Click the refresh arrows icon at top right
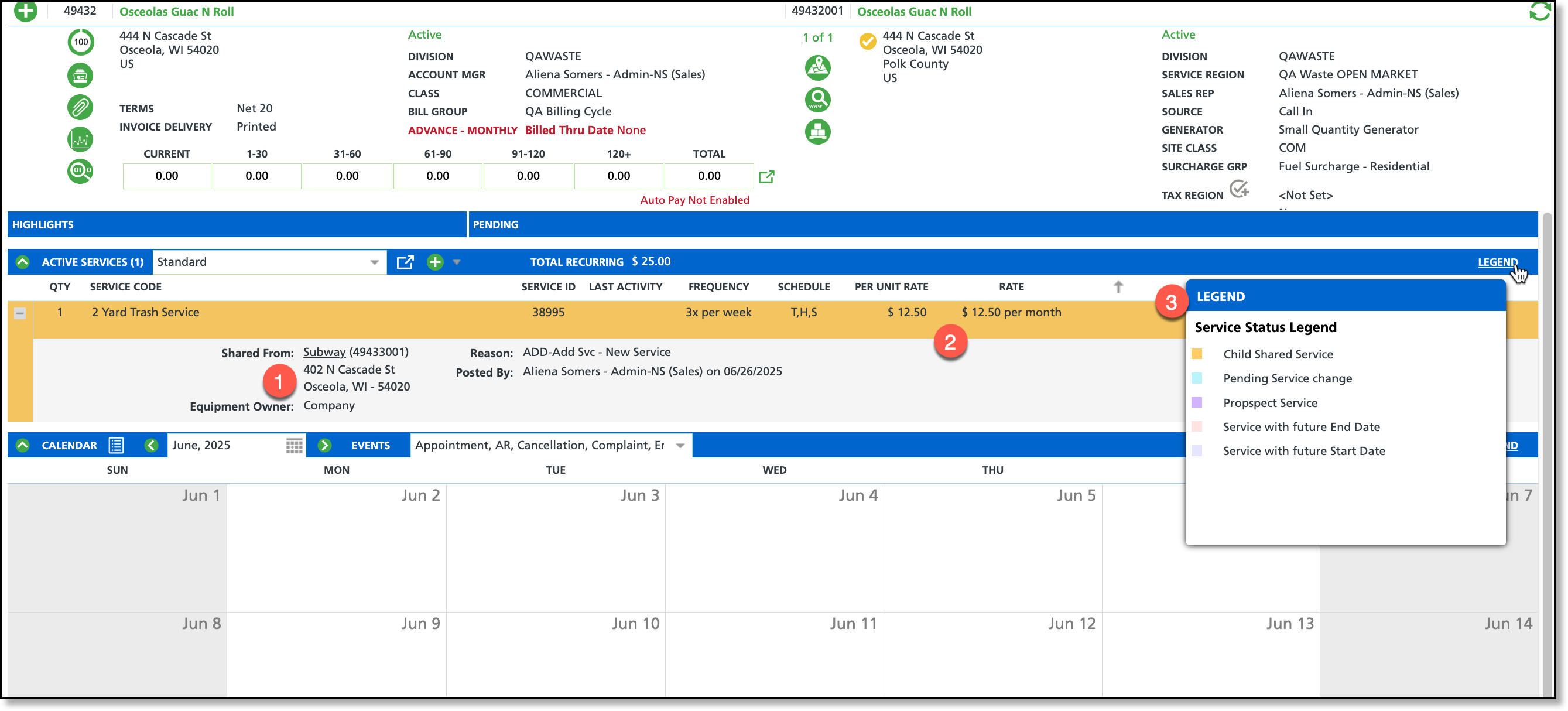This screenshot has height=711, width=1568. 1539,11
